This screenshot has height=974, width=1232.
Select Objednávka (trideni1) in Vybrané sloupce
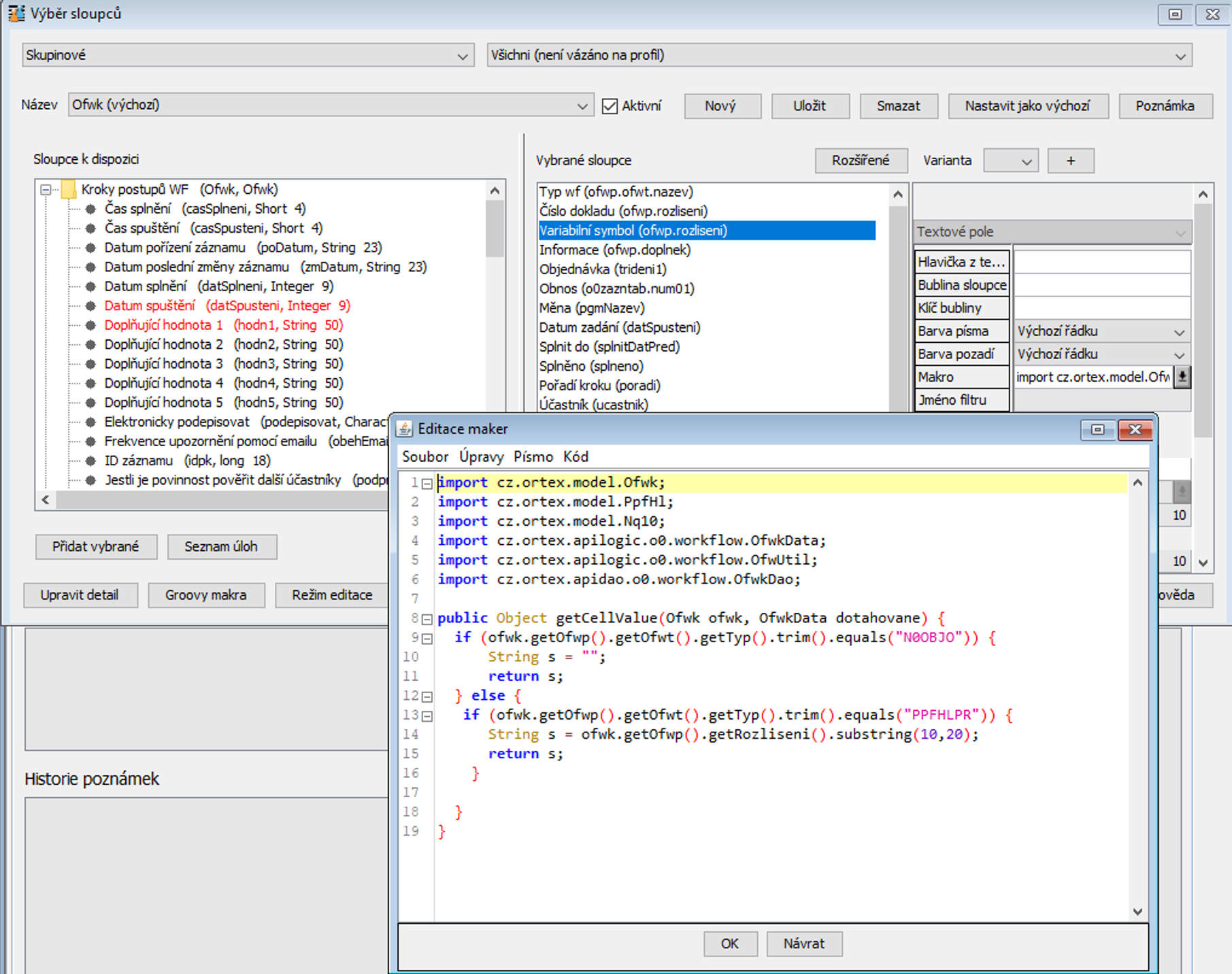coord(603,269)
